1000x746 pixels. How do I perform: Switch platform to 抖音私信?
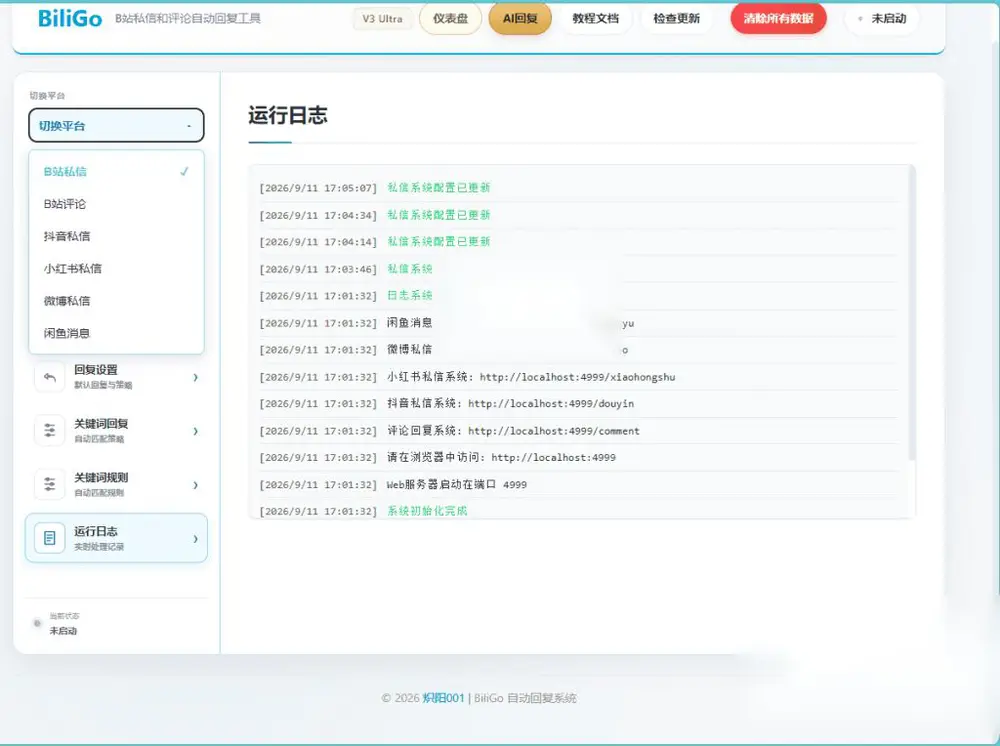point(116,237)
